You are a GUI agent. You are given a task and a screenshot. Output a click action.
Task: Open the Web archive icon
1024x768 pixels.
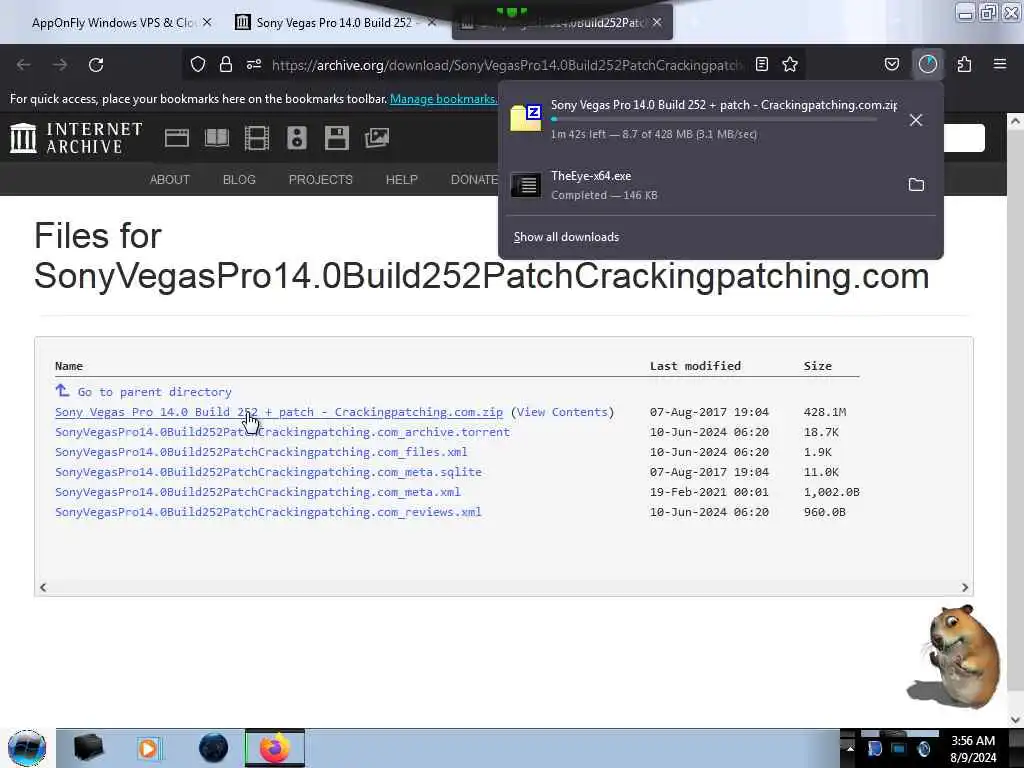pyautogui.click(x=176, y=138)
